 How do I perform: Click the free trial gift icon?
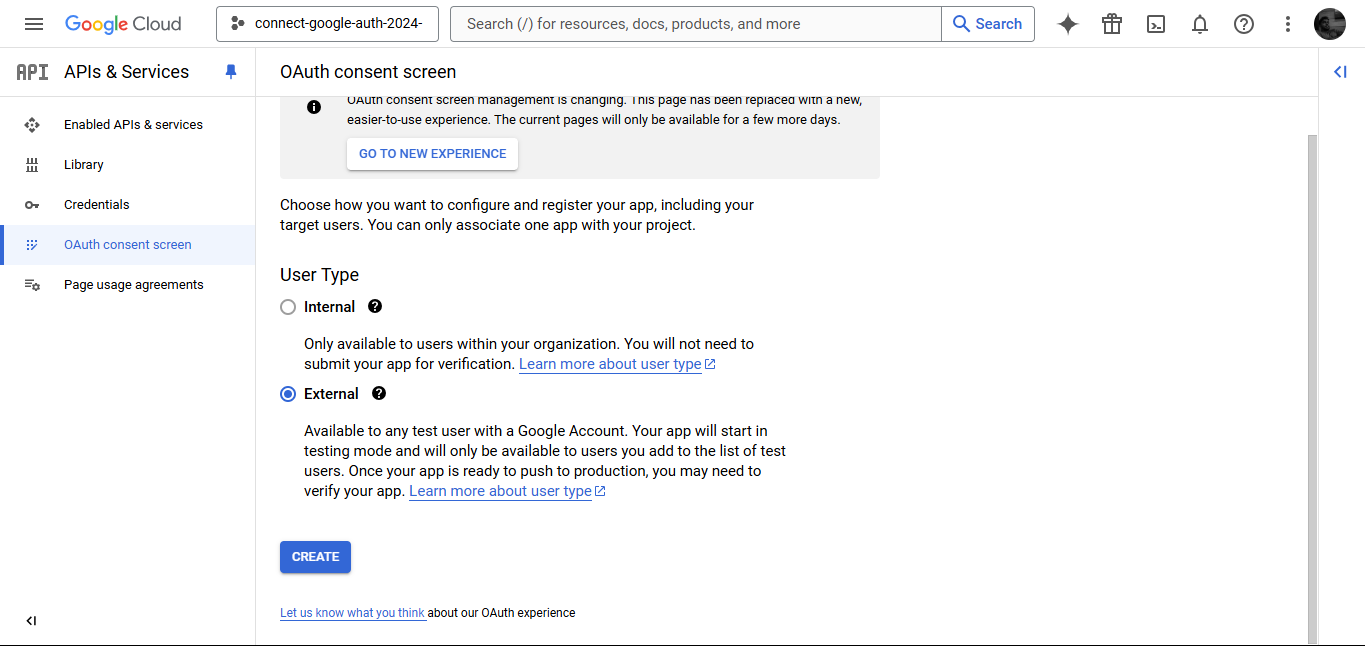click(1111, 23)
